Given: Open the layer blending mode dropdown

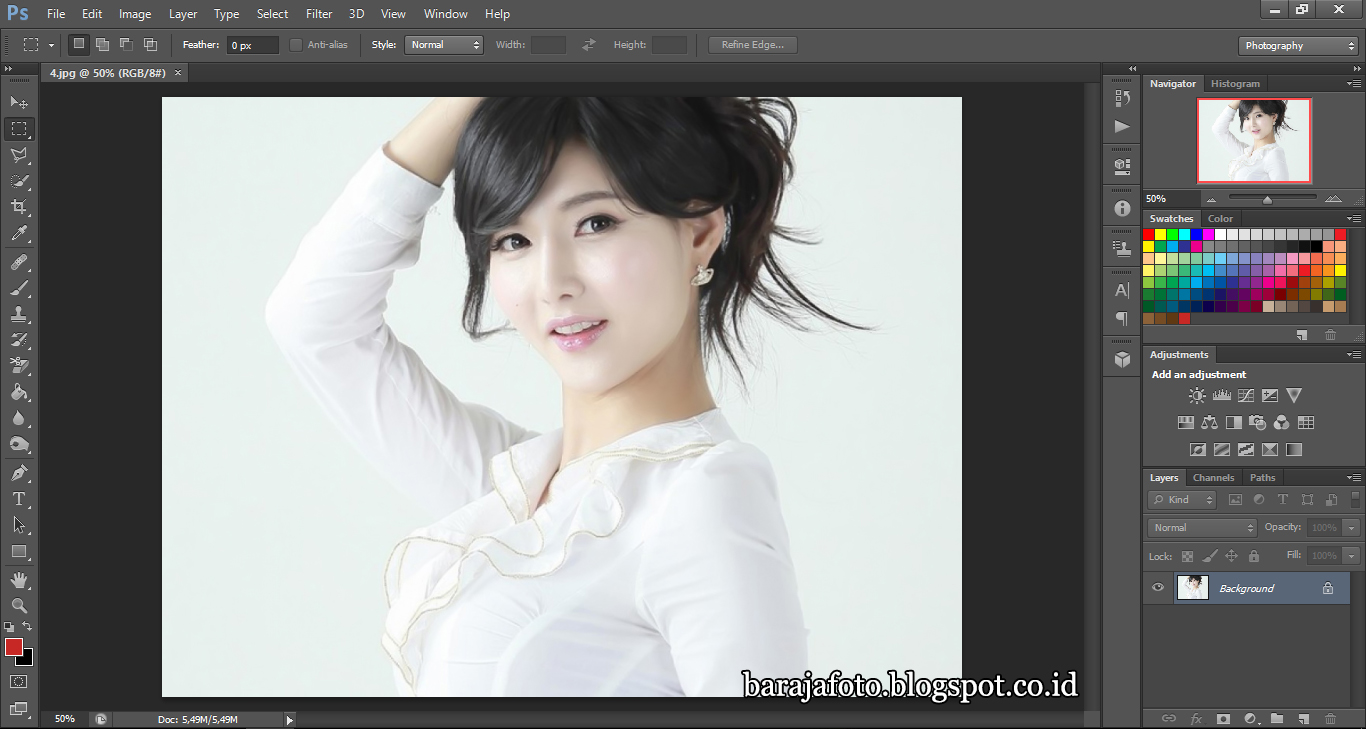Looking at the screenshot, I should click(x=1201, y=527).
